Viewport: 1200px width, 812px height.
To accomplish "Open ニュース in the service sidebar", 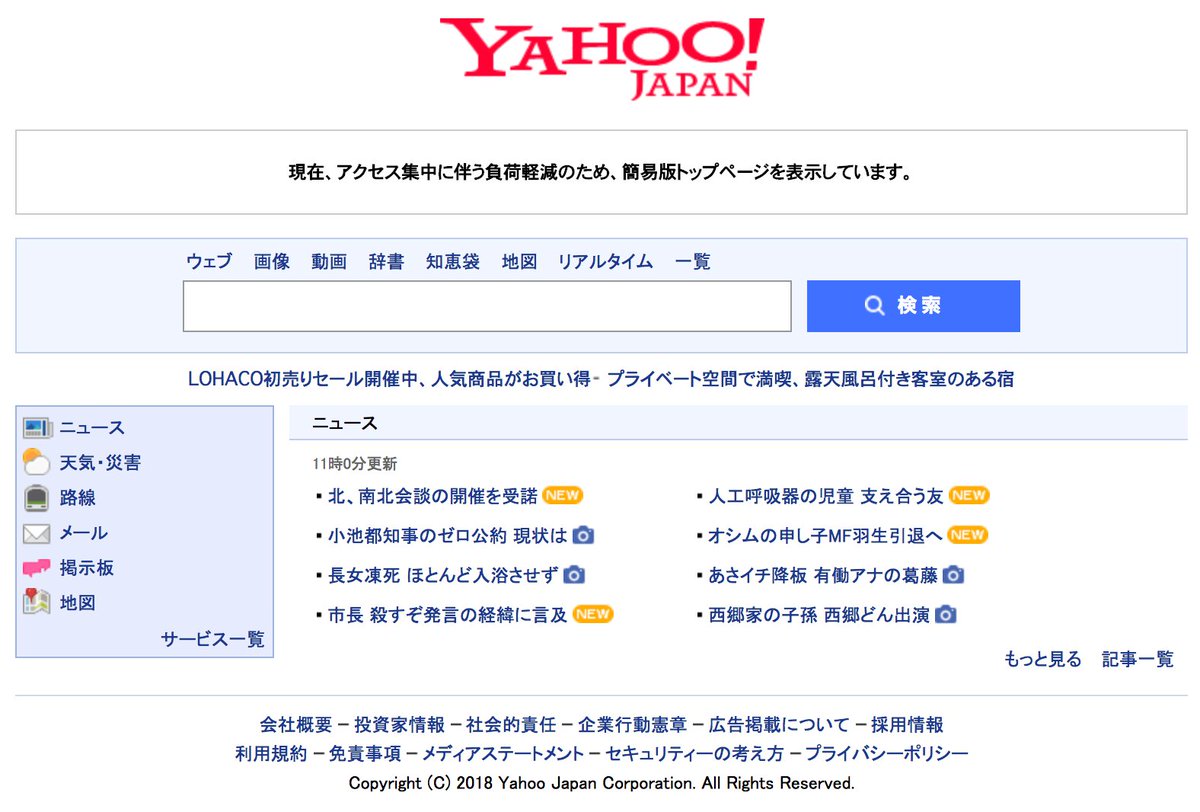I will coord(92,428).
